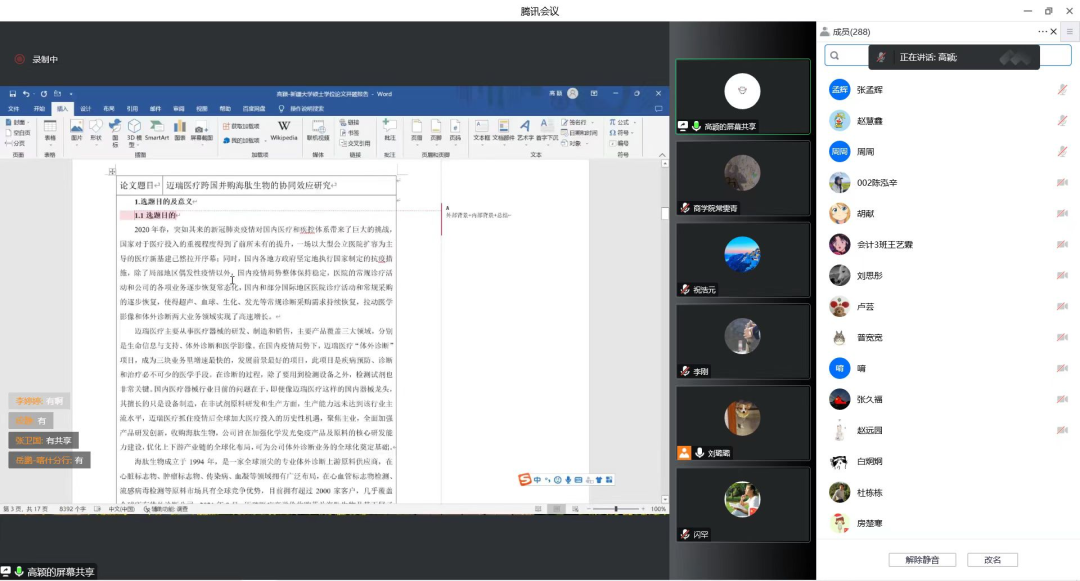Image resolution: width=1080 pixels, height=581 pixels.
Task: Open Word ribbon display options
Action: click(x=594, y=94)
